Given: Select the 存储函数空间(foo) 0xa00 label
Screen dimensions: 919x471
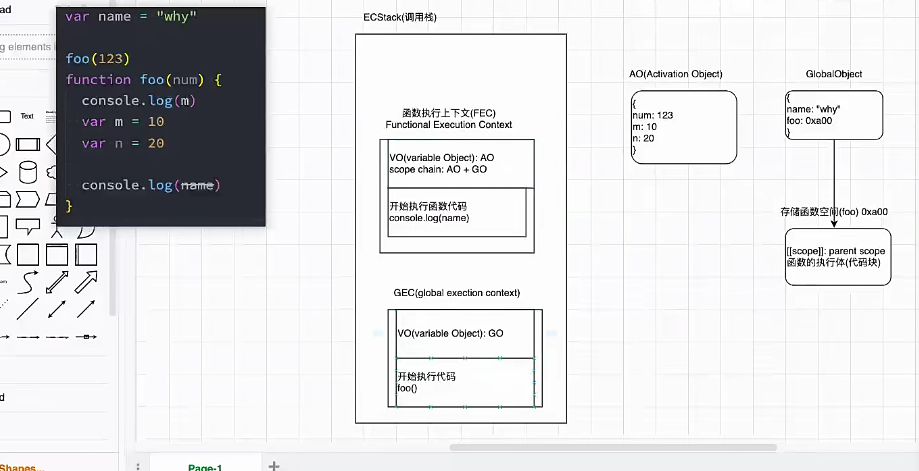Looking at the screenshot, I should pos(833,212).
